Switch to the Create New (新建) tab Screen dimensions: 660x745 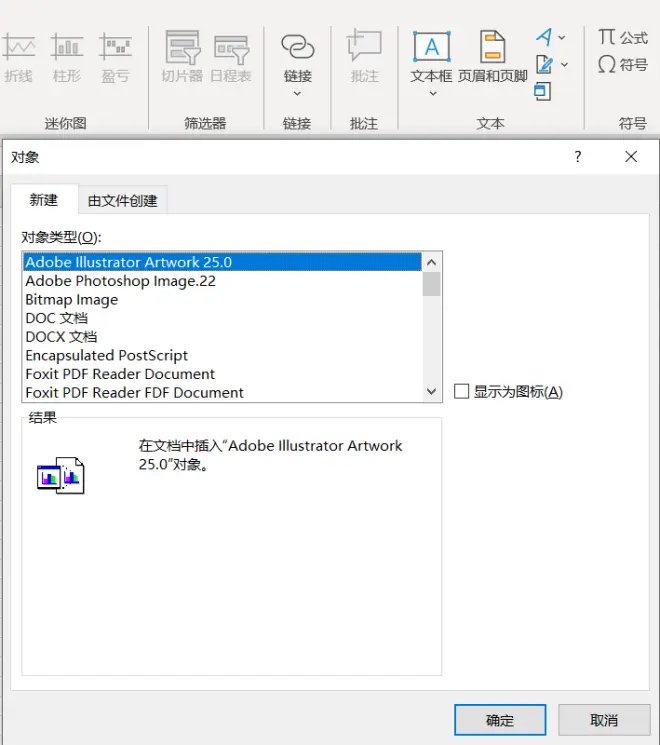44,200
